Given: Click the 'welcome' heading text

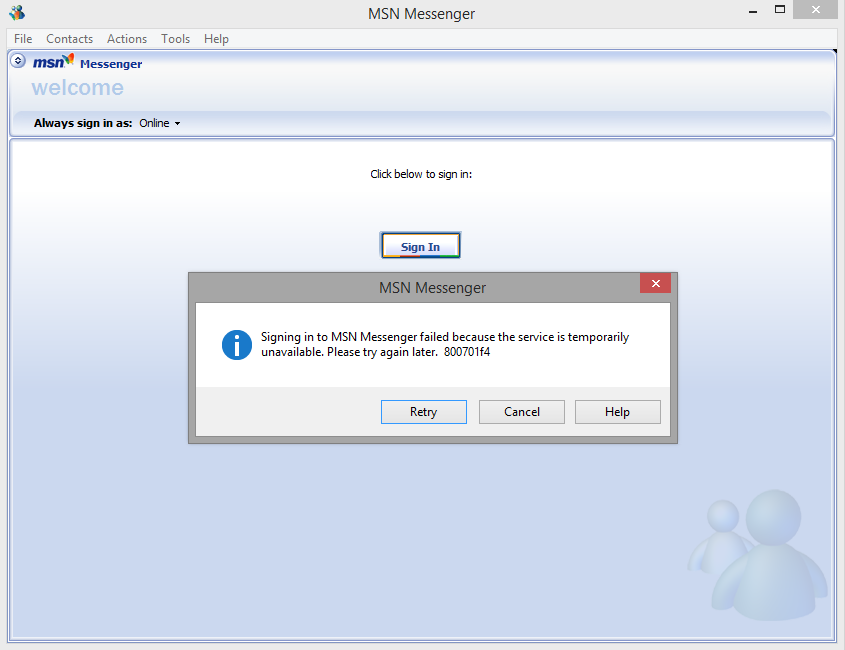Looking at the screenshot, I should click(78, 87).
